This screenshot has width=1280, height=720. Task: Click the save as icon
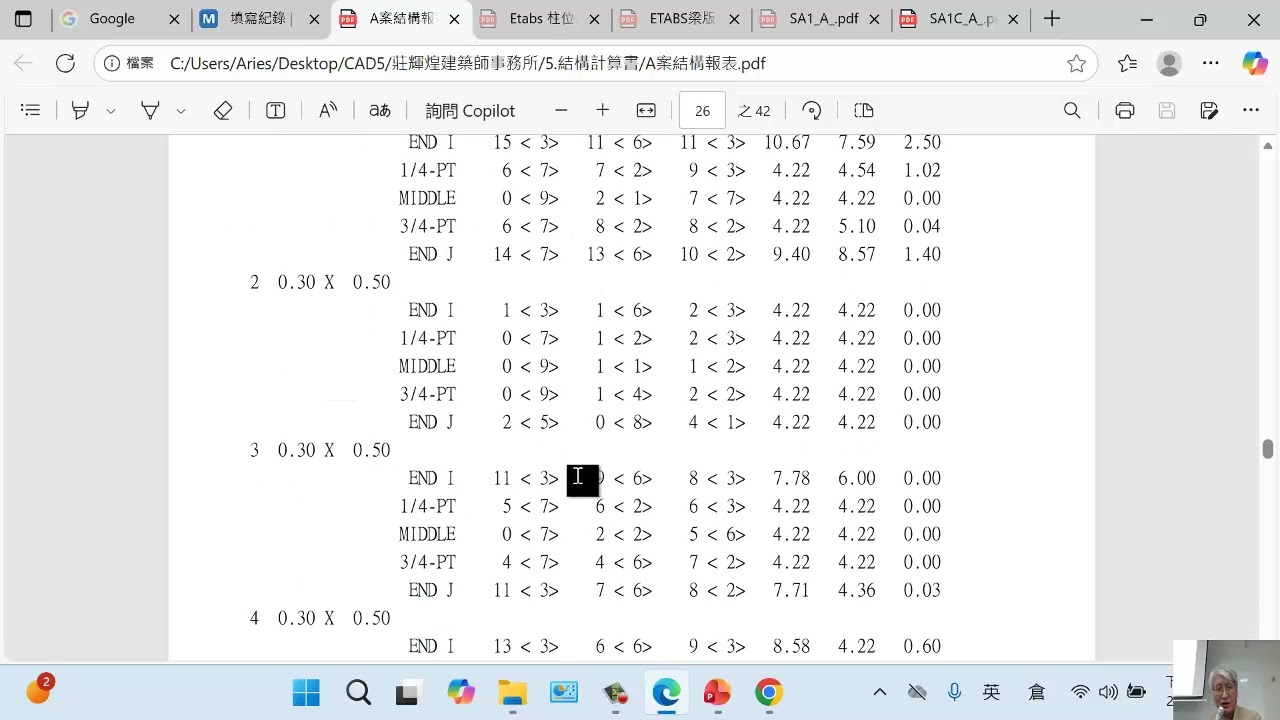[x=1209, y=111]
